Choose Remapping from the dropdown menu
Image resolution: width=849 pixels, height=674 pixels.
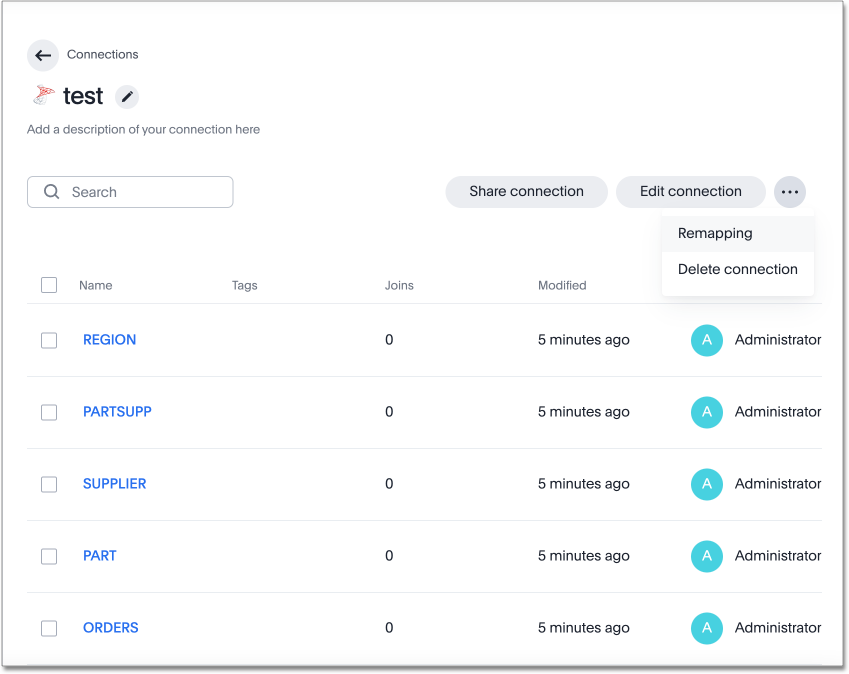[x=715, y=234]
